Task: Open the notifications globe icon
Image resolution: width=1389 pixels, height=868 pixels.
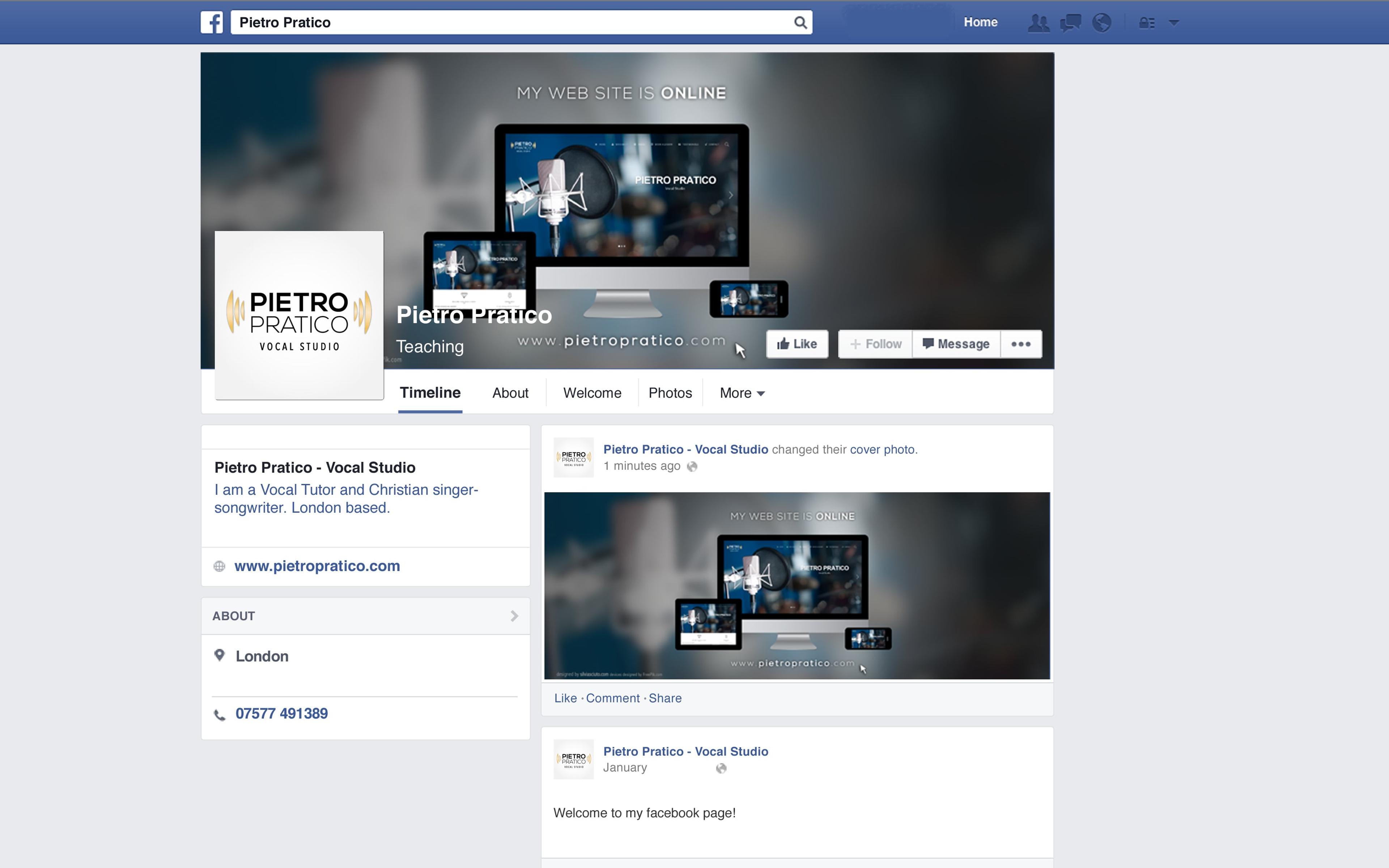Action: tap(1101, 23)
